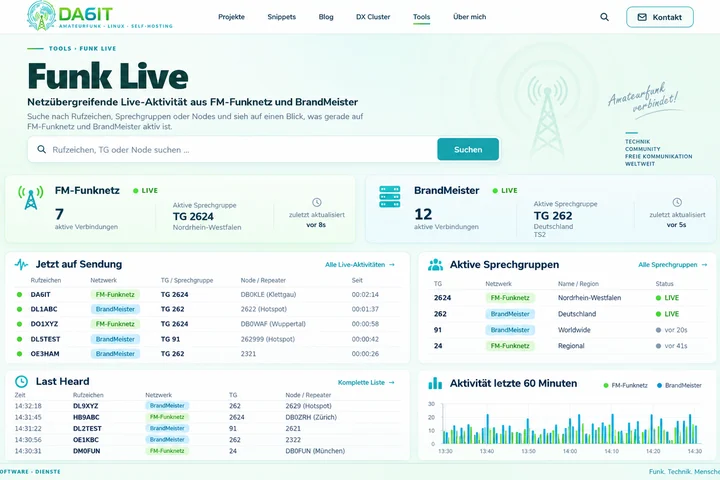Click the magnifier icon inside search field
The width and height of the screenshot is (720, 480).
point(41,149)
